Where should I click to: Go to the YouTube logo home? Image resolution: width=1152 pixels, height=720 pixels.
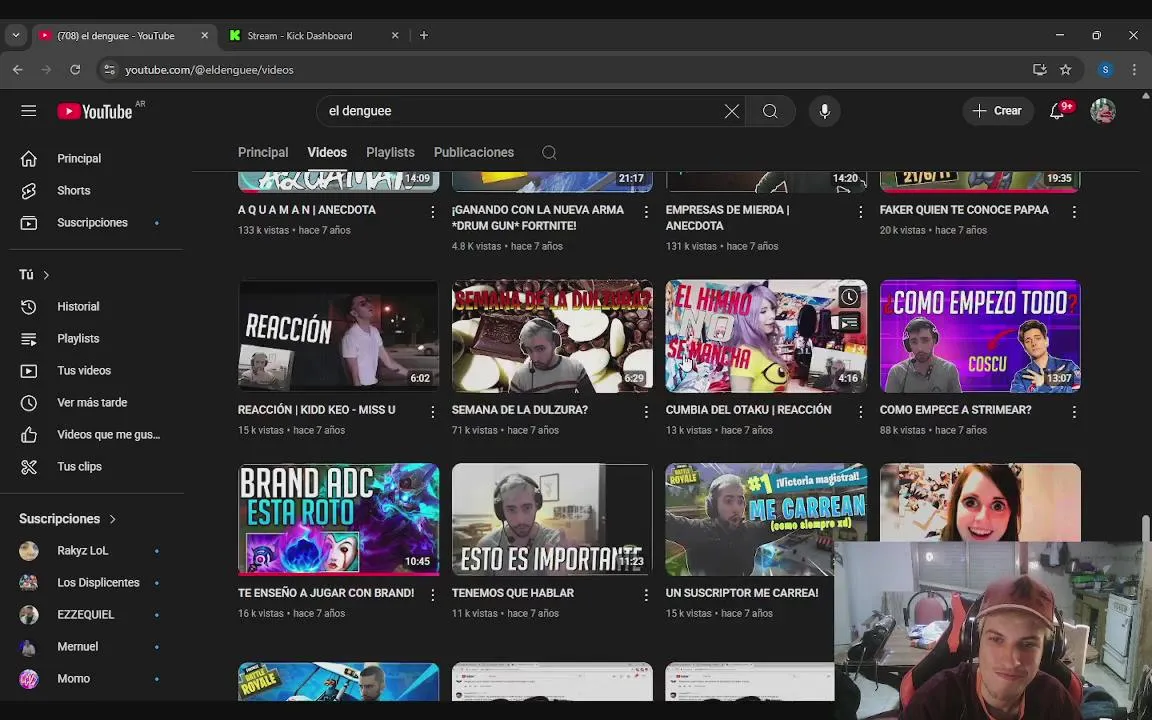[96, 111]
